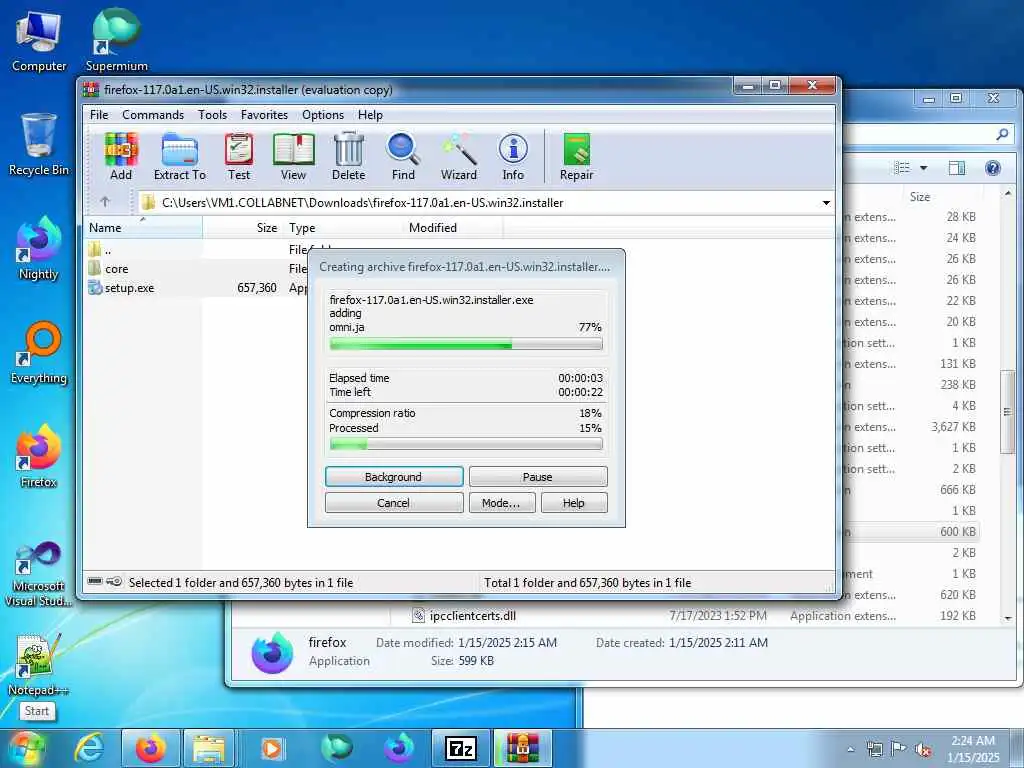This screenshot has width=1024, height=768.
Task: Open the Help menu in WinRAR
Action: point(370,114)
